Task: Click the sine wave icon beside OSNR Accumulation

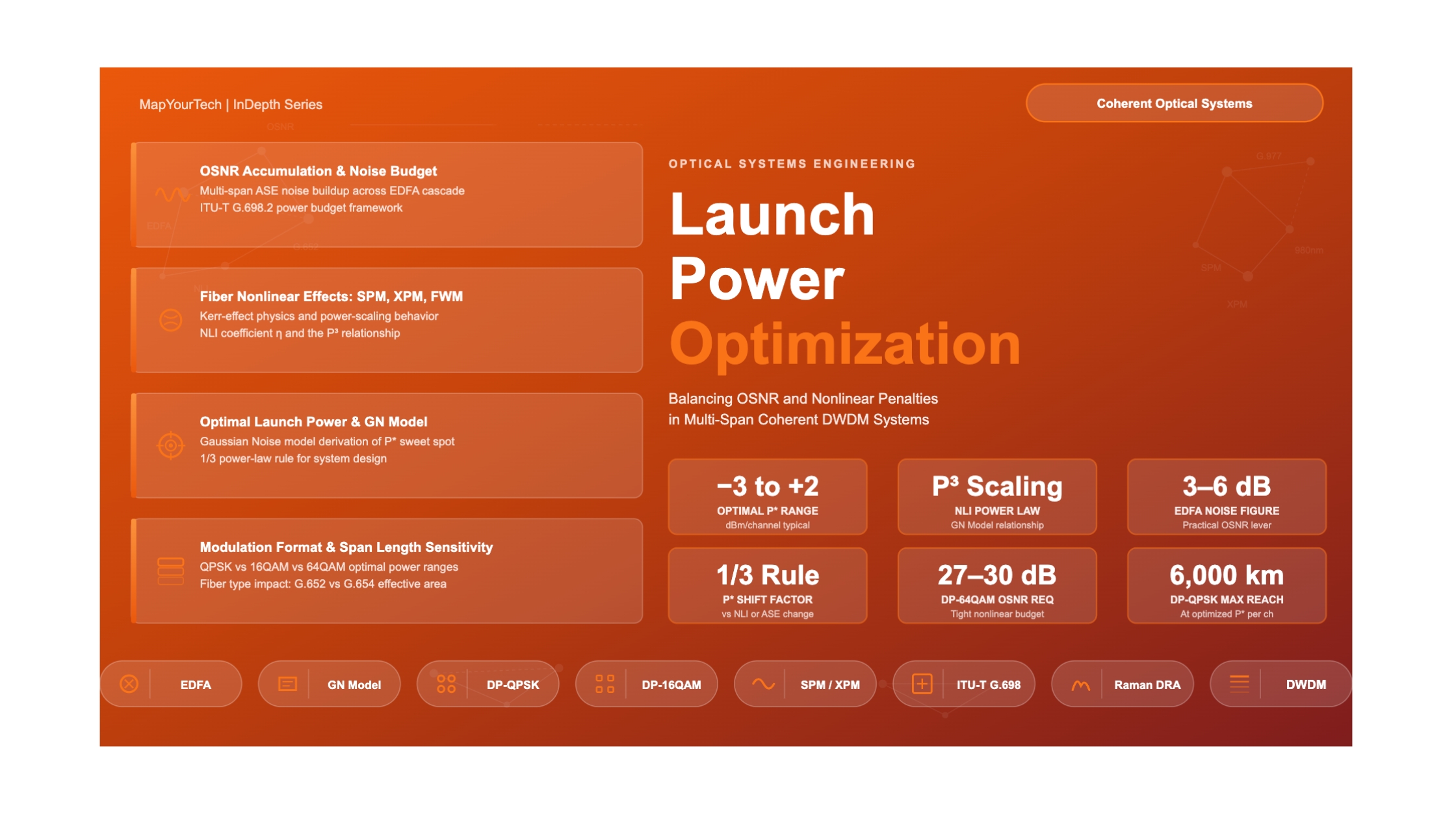Action: (172, 194)
